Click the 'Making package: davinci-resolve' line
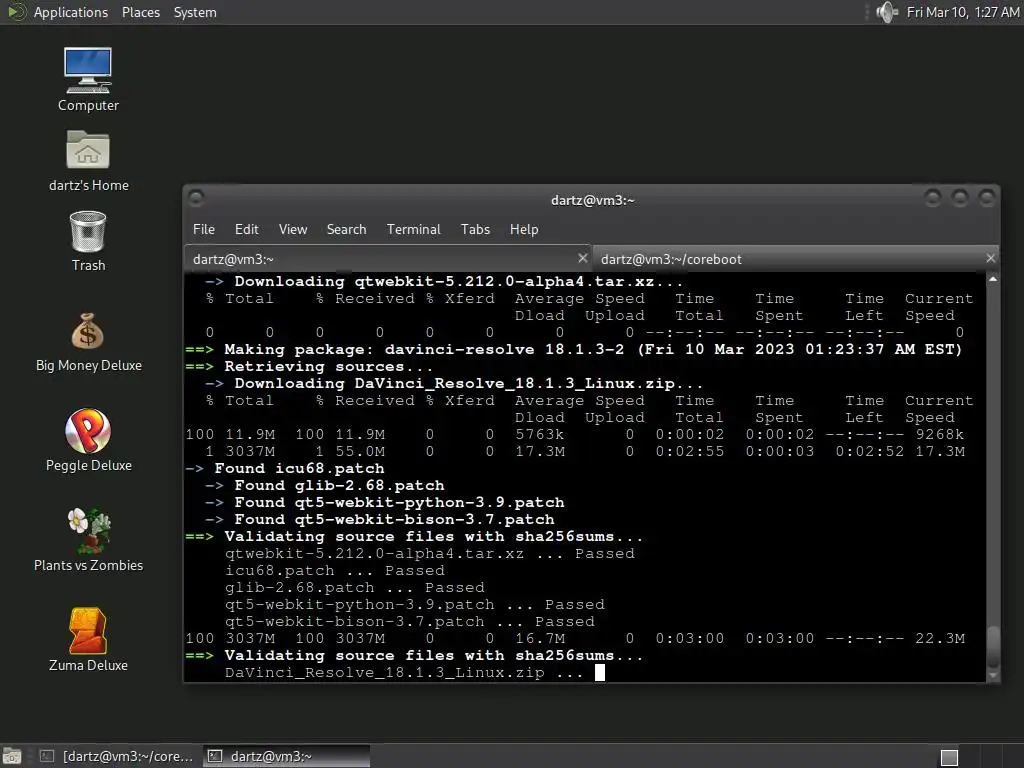The image size is (1024, 768). (x=574, y=349)
